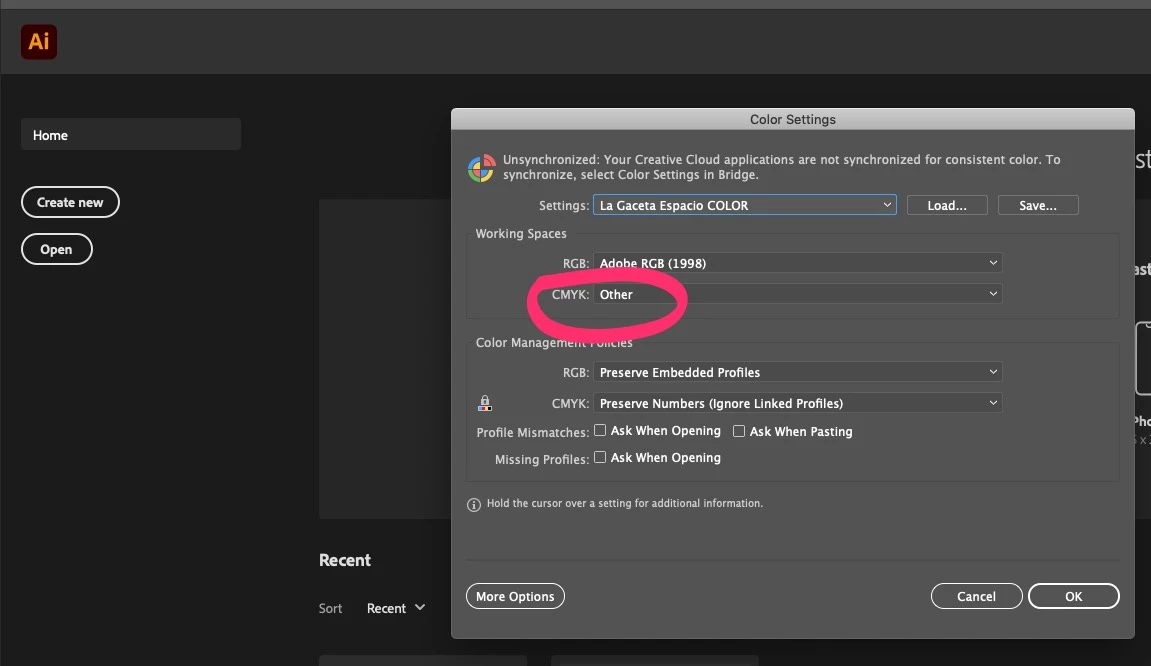The image size is (1151, 666).
Task: Open RGB color management policy dropdown
Action: (797, 372)
